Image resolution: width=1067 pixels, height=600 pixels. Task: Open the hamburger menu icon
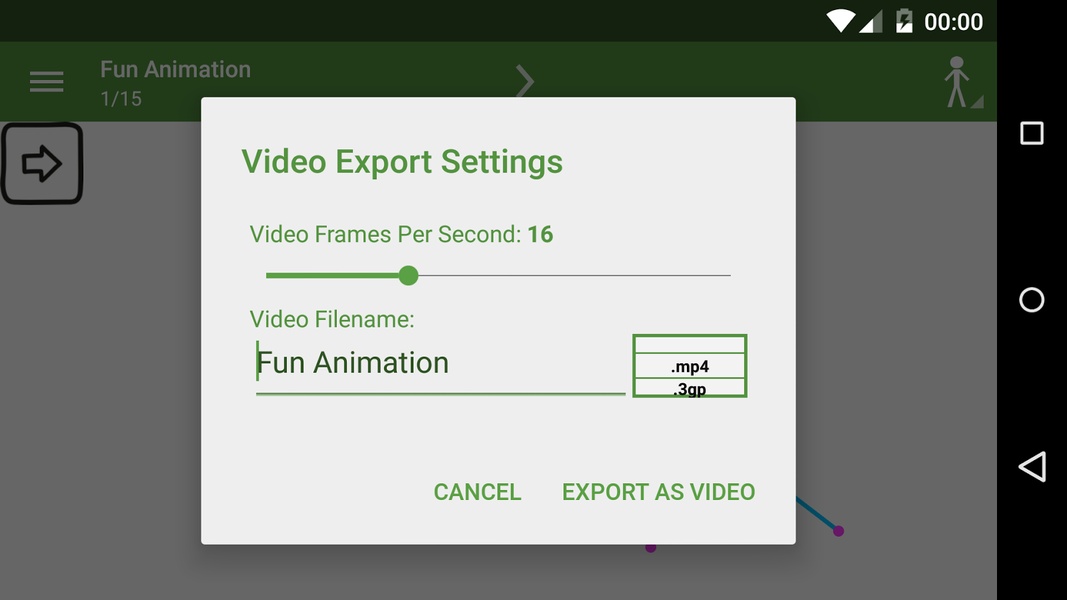click(x=46, y=82)
